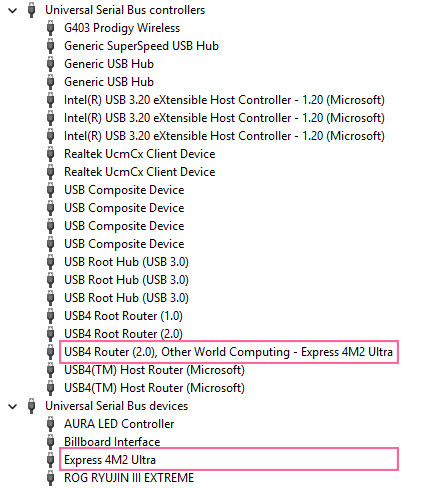Select the Billboard Interface device
Screen dimensions: 433x488
112,442
